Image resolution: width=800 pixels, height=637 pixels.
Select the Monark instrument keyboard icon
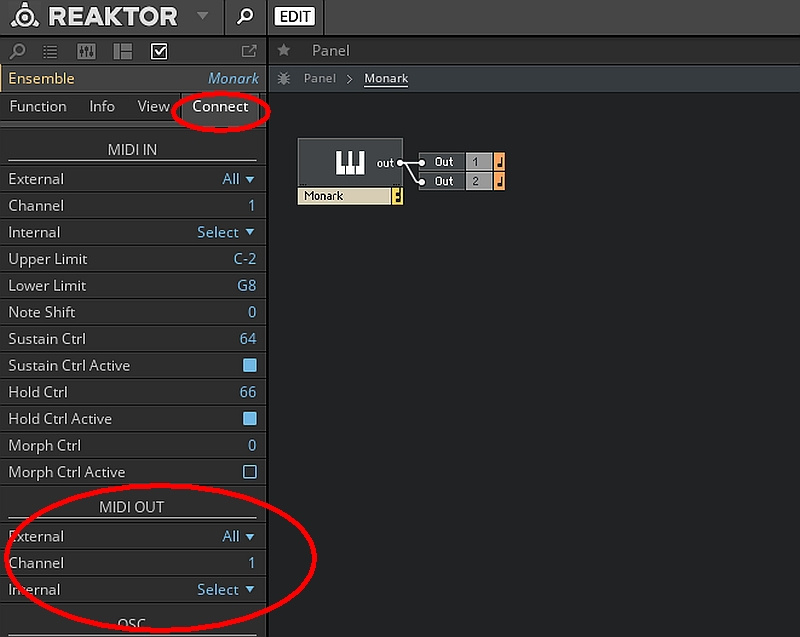tap(349, 163)
